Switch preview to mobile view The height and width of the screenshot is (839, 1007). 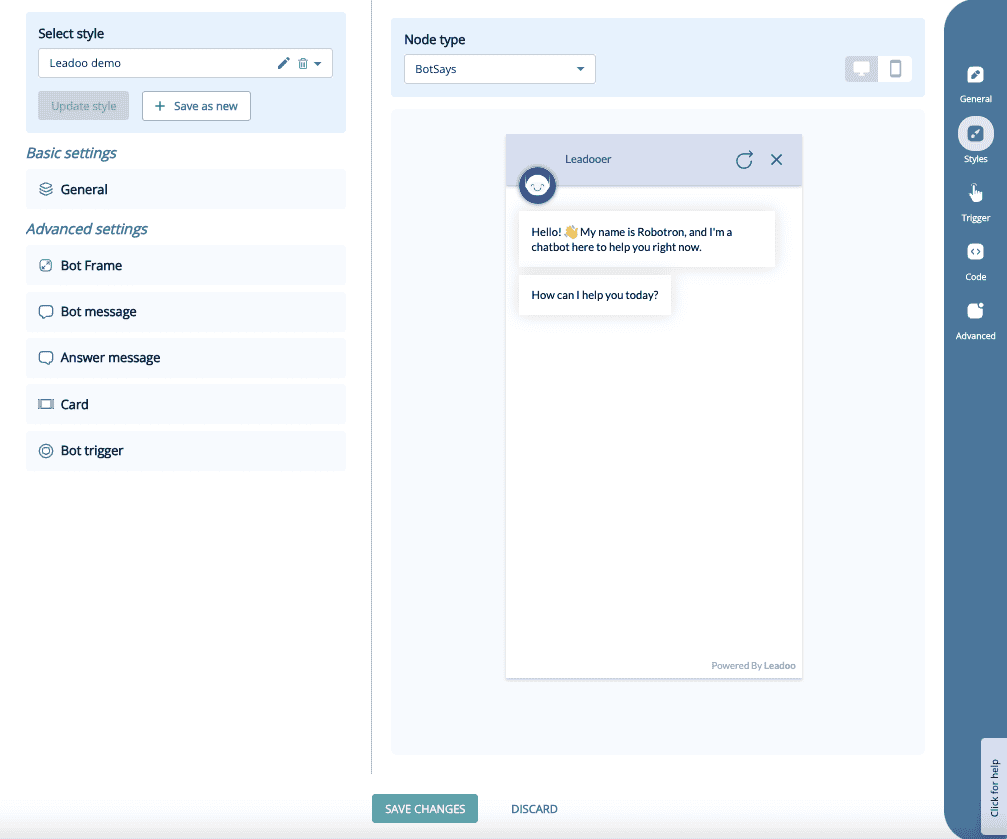point(895,68)
